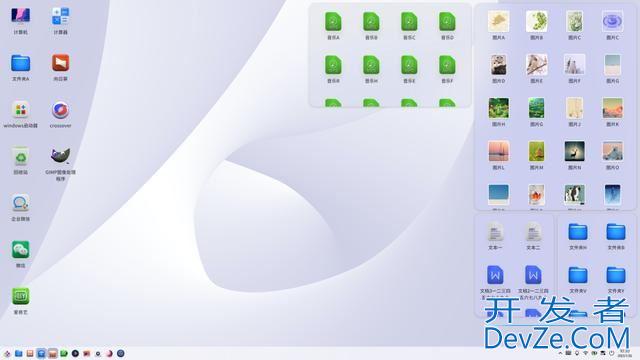Select the 图片H green forest thumbnail
The height and width of the screenshot is (360, 640).
[498, 108]
